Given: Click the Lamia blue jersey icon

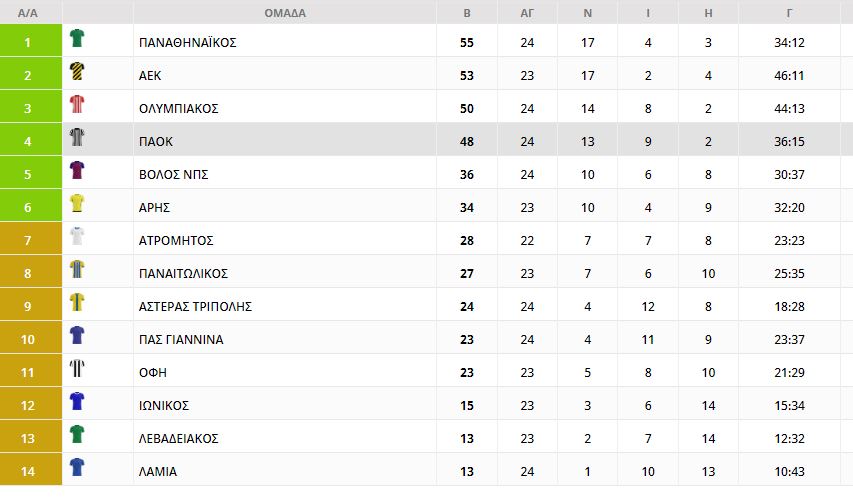Looking at the screenshot, I should tap(77, 468).
